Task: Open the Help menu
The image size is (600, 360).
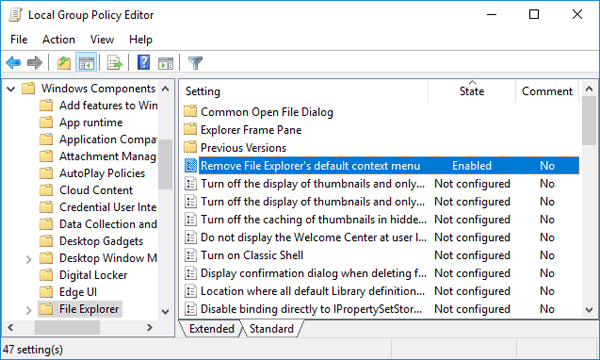Action: click(140, 39)
